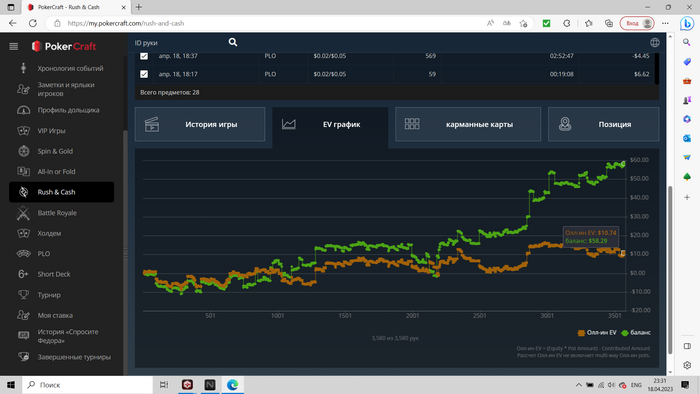Click the ID руки search field
The height and width of the screenshot is (394, 700).
[179, 43]
